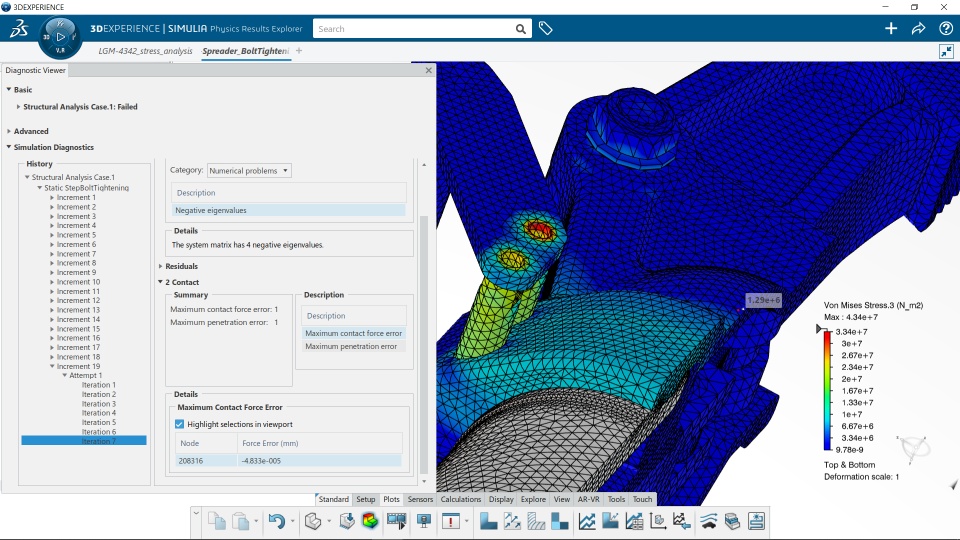
Task: Click the collapse panel arrows icon
Action: [x=947, y=51]
